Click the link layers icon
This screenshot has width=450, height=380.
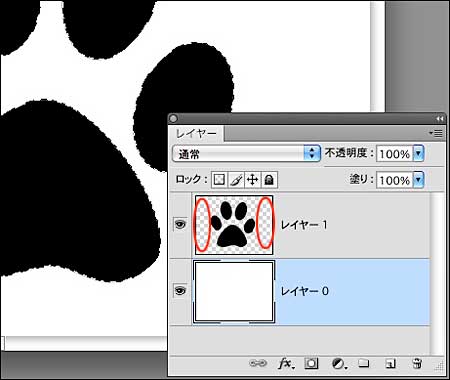click(x=258, y=363)
